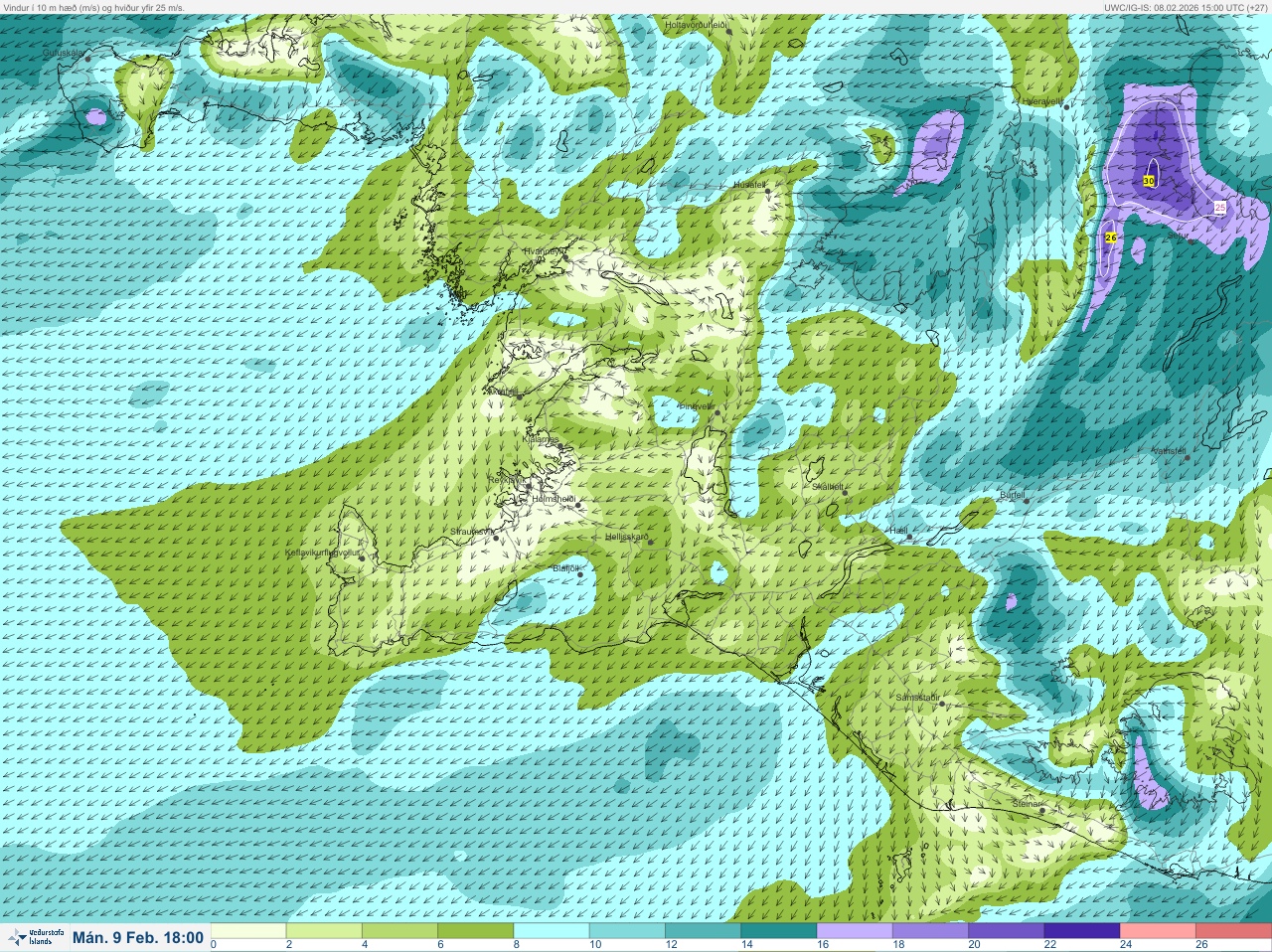This screenshot has width=1272, height=952.
Task: Select the 12–14 m/s teal legend swatch
Action: point(703,931)
